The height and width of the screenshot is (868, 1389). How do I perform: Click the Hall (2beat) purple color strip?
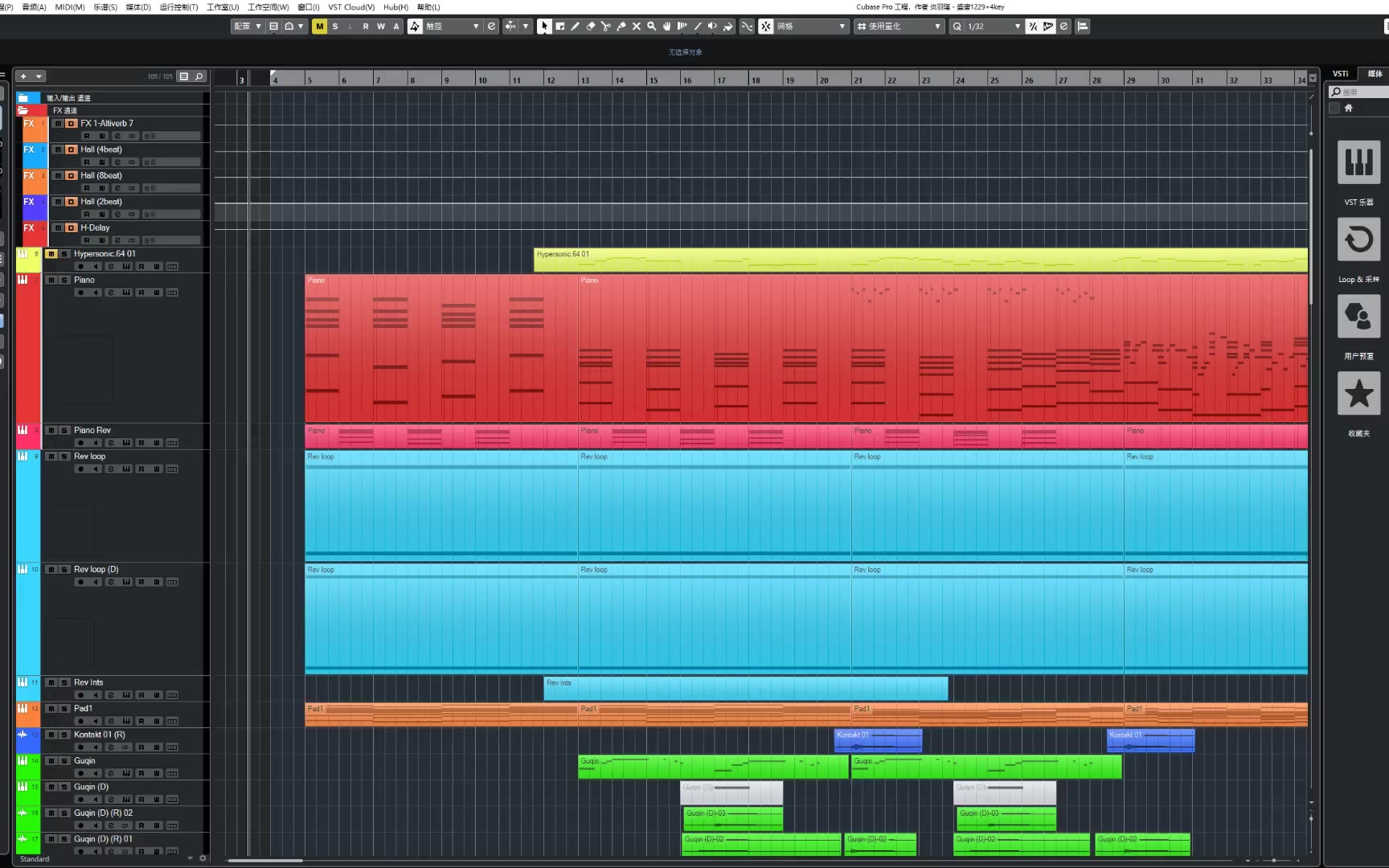35,208
